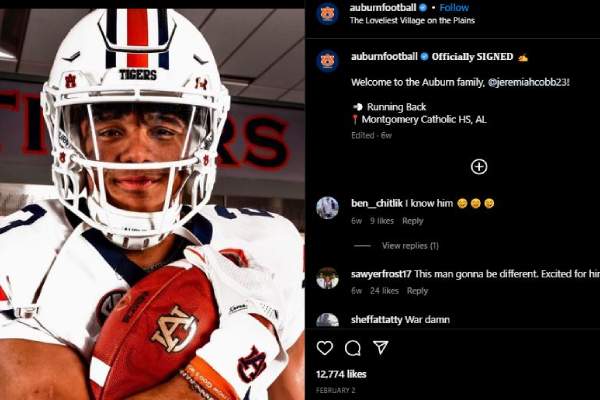The image size is (600, 400).
Task: Click the auburnfootball avatar beside the caption
Action: (x=327, y=60)
